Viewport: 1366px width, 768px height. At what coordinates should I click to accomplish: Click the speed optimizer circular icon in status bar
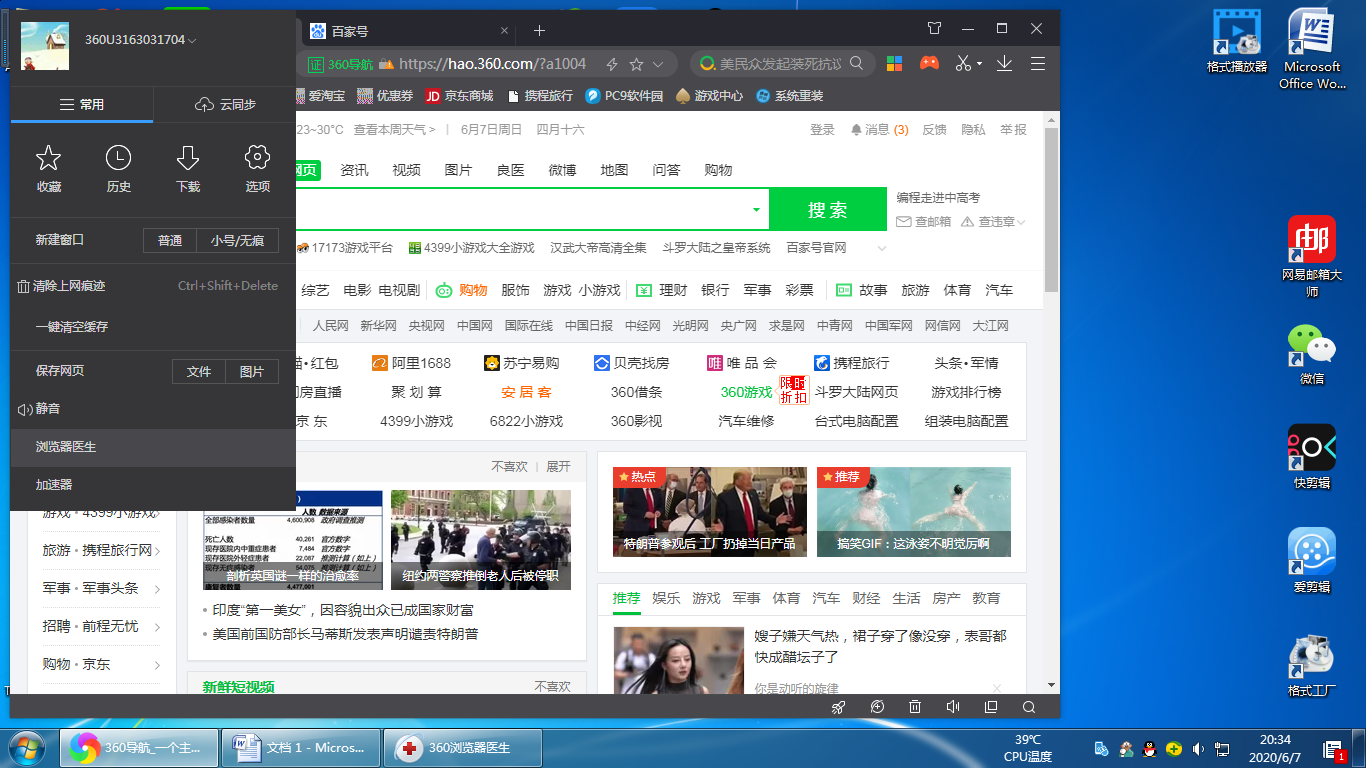(877, 707)
